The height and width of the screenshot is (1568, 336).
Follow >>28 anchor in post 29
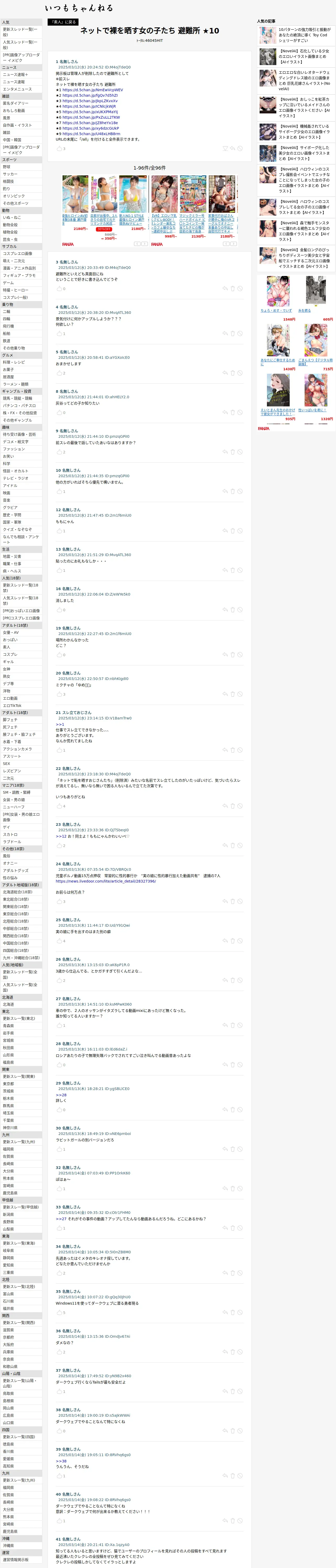click(x=61, y=1095)
